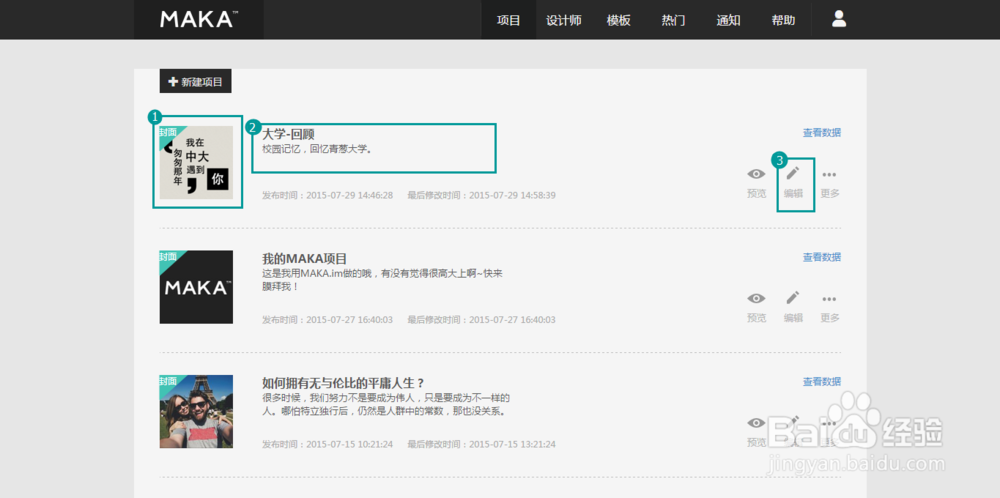Screen dimensions: 1000x498
Task: View data for 大学-回顾 via 查看数据
Action: (821, 133)
